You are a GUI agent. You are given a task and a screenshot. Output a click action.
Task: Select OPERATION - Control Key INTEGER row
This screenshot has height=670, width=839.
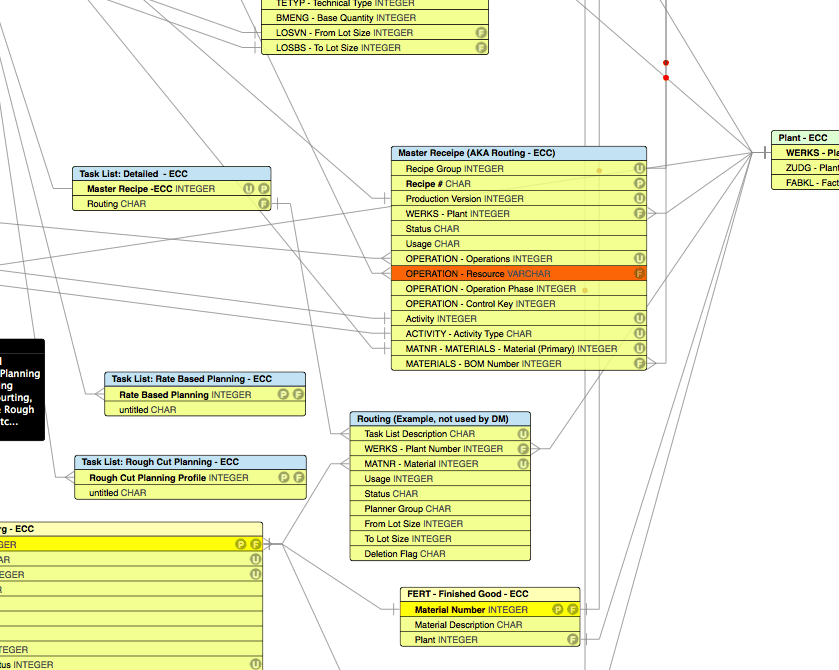519,303
